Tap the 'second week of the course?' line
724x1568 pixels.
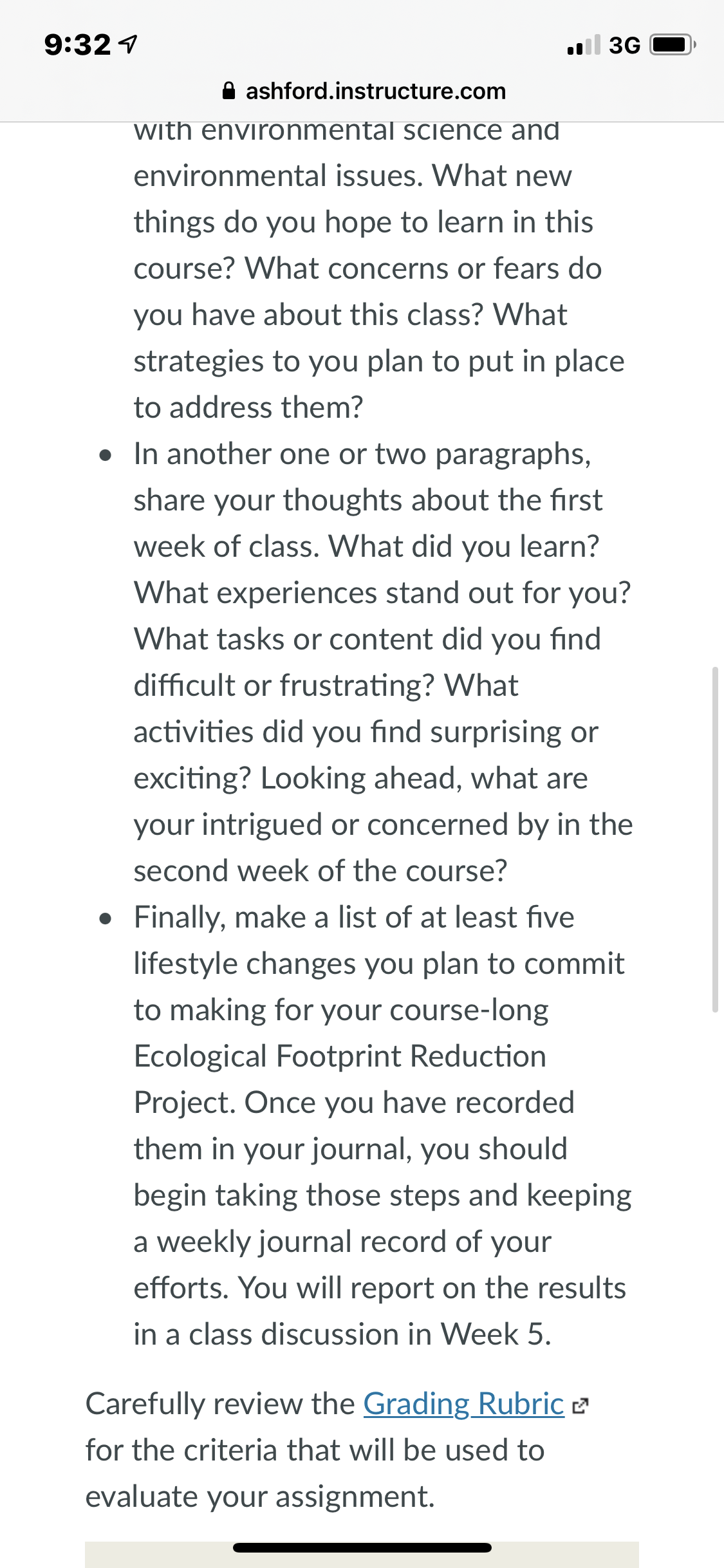coord(320,871)
